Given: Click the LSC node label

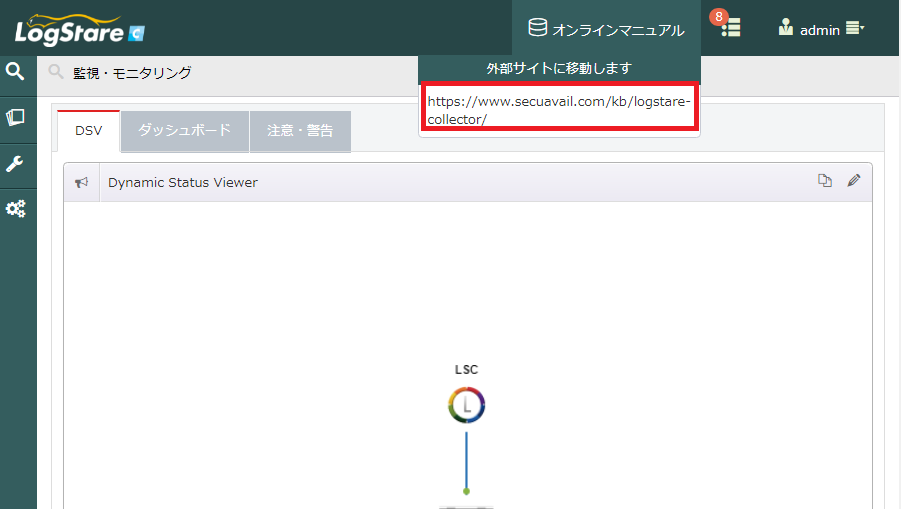Looking at the screenshot, I should [467, 369].
